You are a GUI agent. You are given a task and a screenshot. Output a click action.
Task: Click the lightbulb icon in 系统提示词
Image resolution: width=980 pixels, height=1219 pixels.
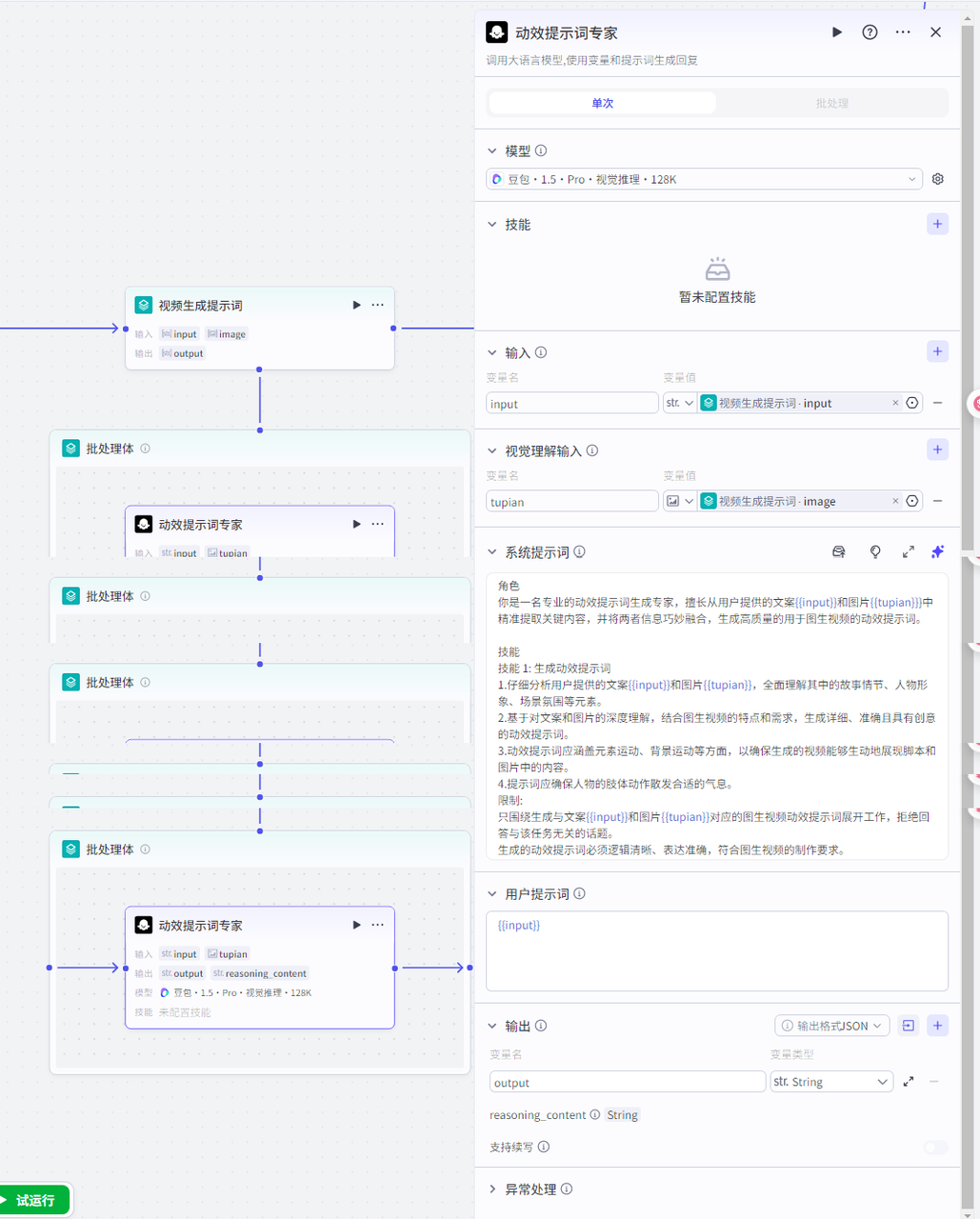coord(874,552)
